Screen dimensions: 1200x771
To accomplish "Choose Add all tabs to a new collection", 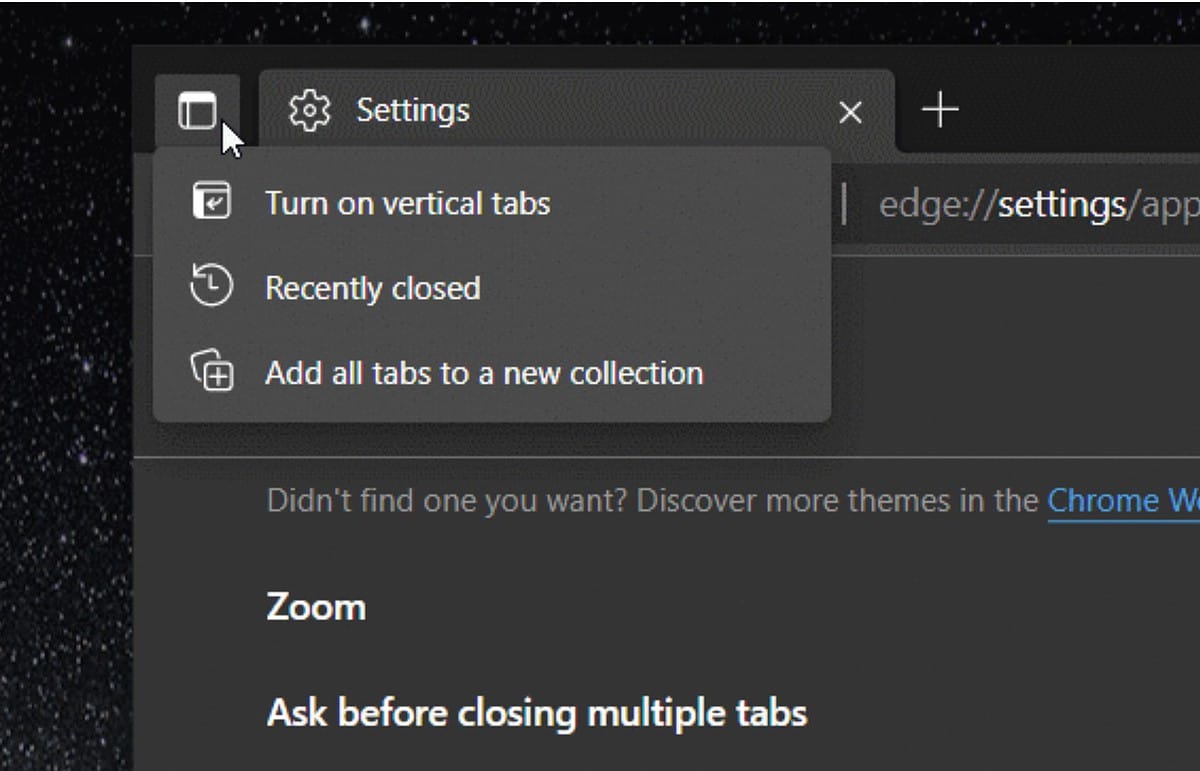I will click(x=484, y=372).
